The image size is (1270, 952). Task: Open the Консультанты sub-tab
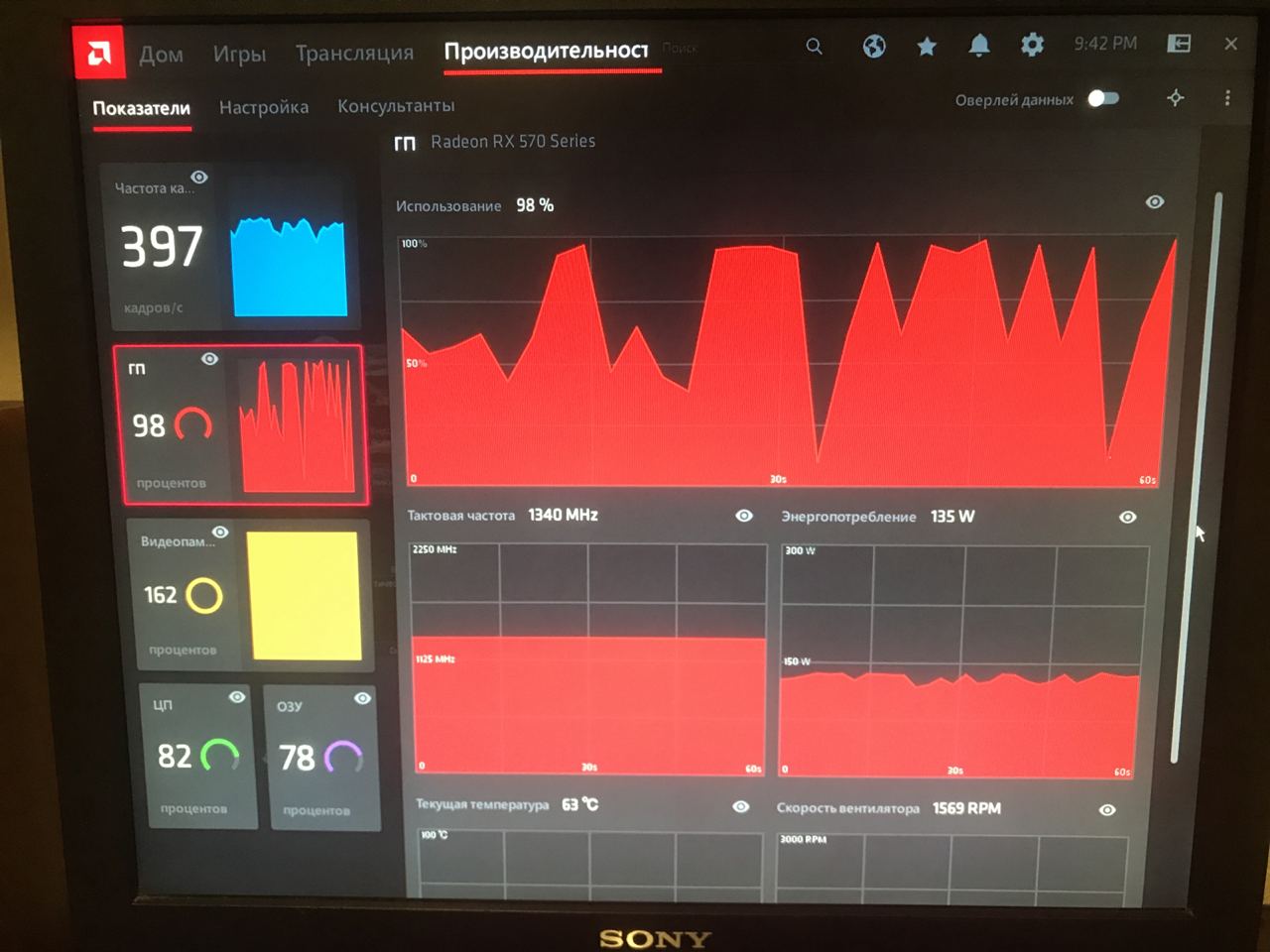(396, 106)
